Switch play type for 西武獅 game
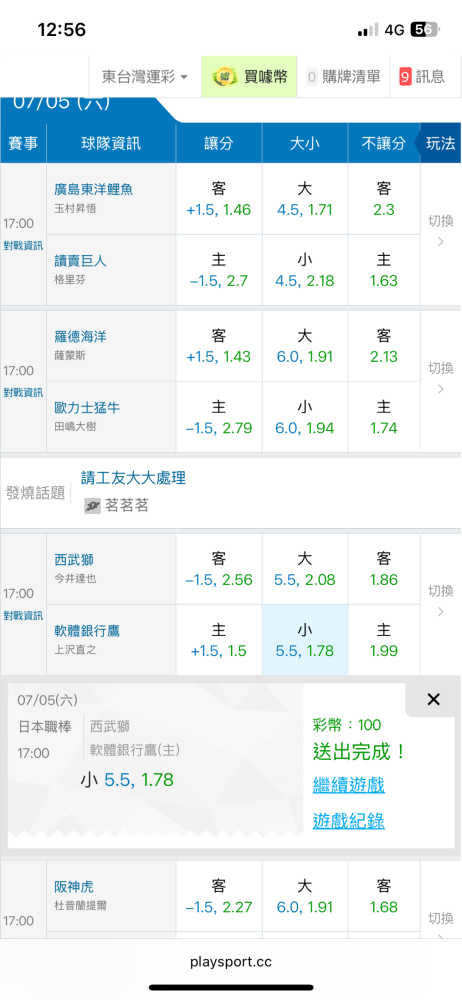 [440, 601]
